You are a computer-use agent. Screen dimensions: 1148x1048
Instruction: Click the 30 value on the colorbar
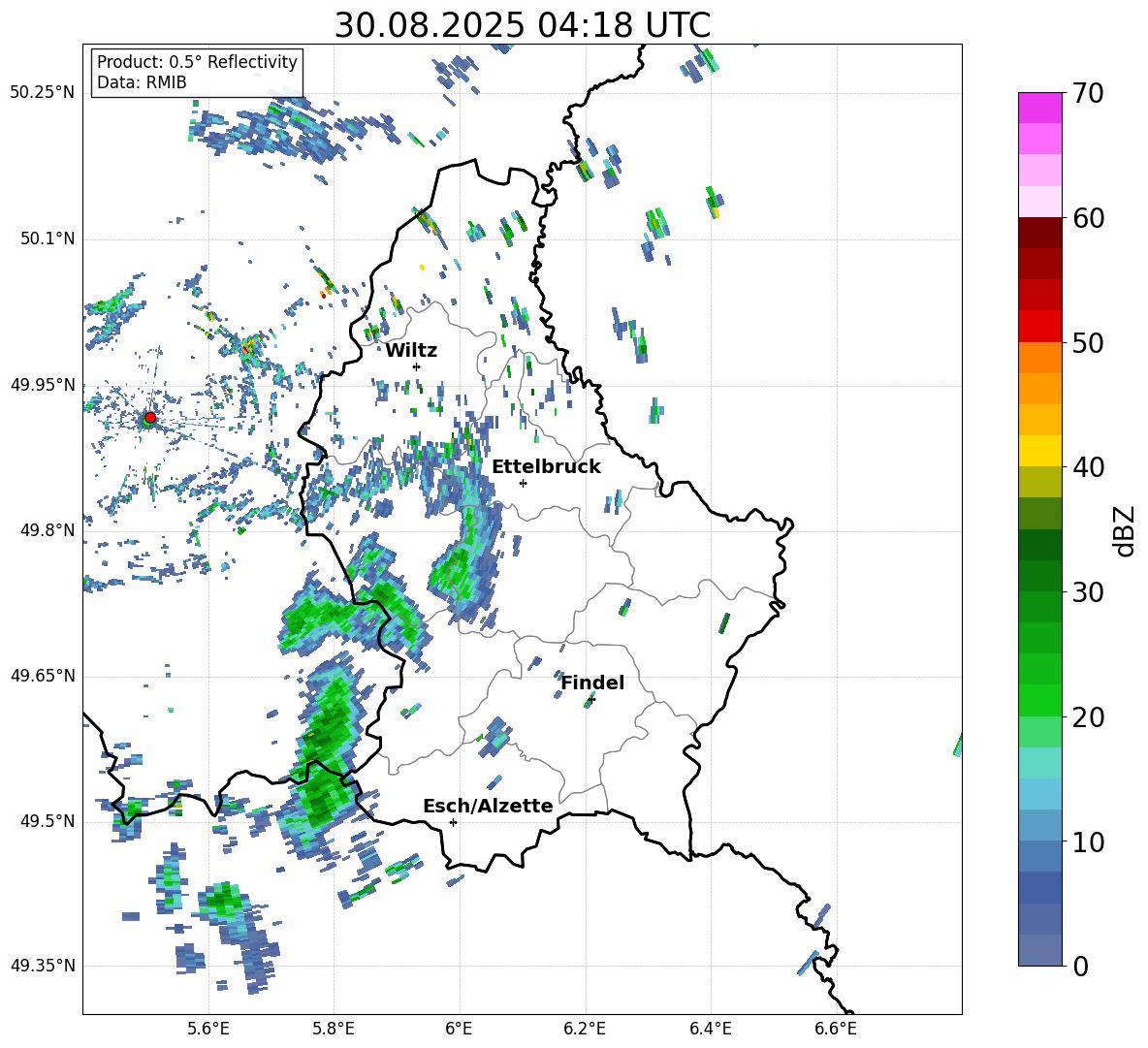click(1088, 592)
